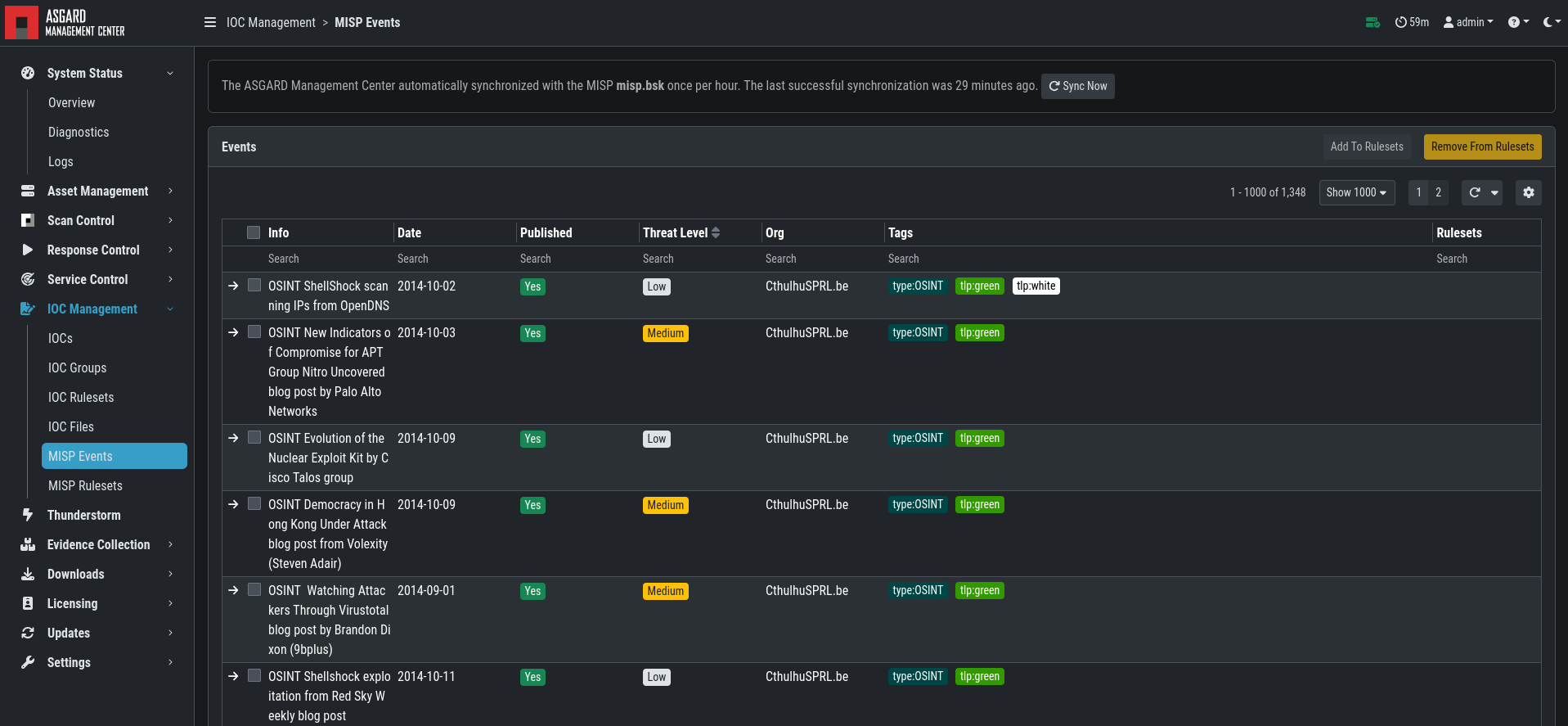1568x726 pixels.
Task: Tick checkbox for OSINT Democracy in Hong Kong
Action: [x=254, y=503]
